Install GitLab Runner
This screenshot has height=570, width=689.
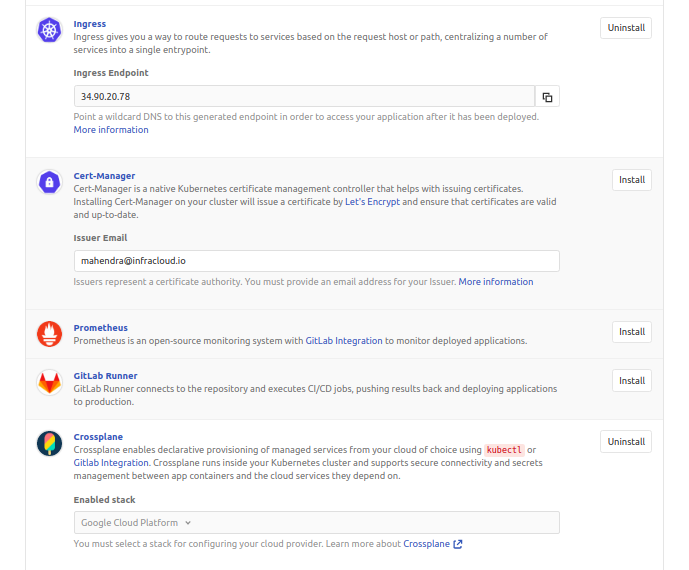[631, 381]
